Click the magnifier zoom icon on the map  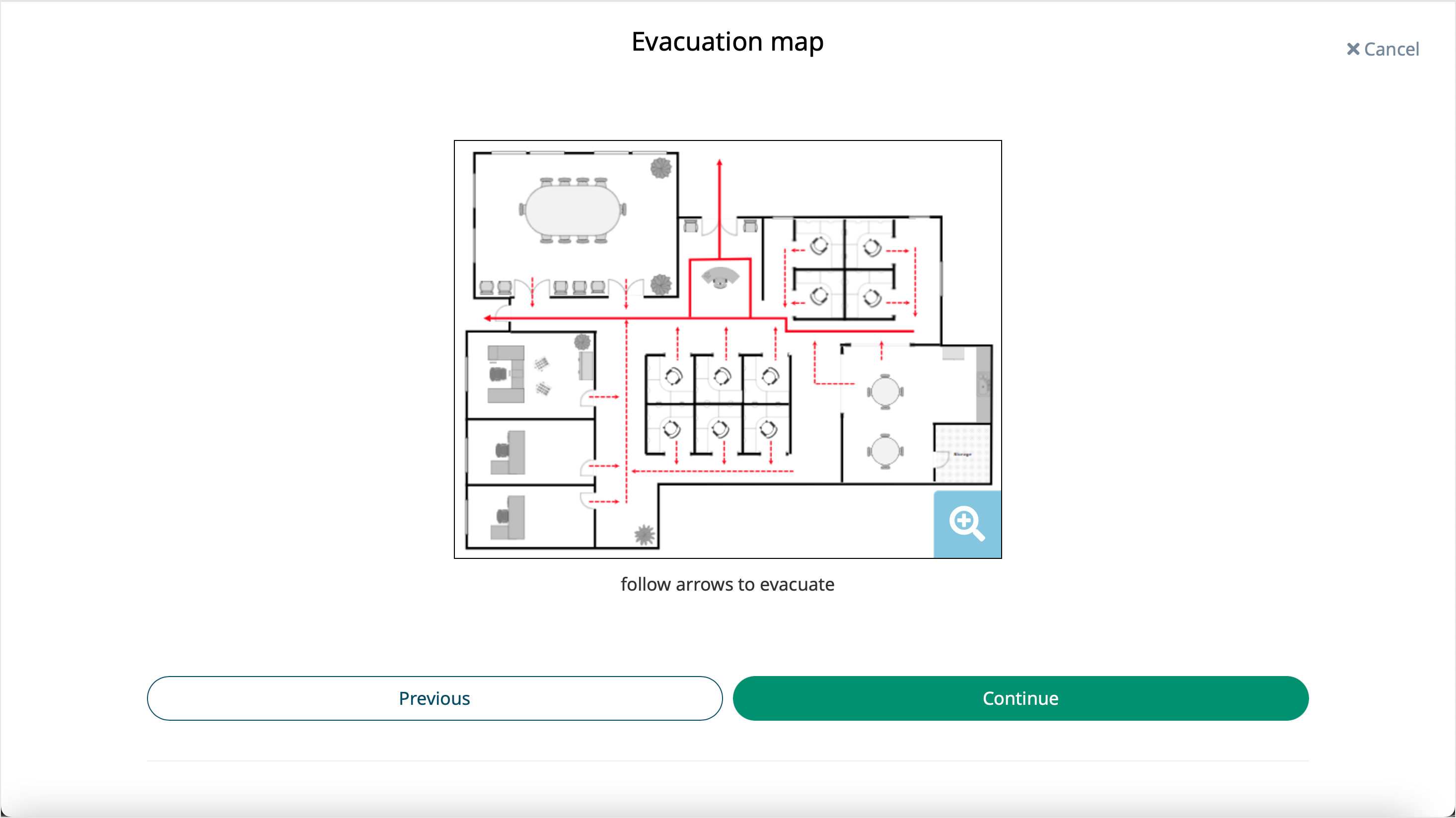(967, 524)
